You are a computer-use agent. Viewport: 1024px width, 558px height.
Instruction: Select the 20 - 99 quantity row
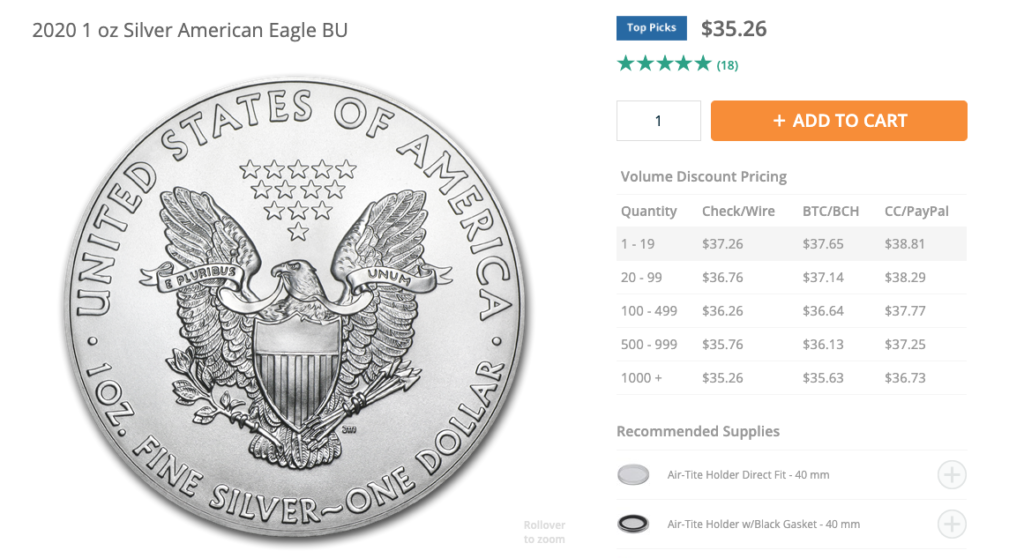pyautogui.click(x=792, y=278)
